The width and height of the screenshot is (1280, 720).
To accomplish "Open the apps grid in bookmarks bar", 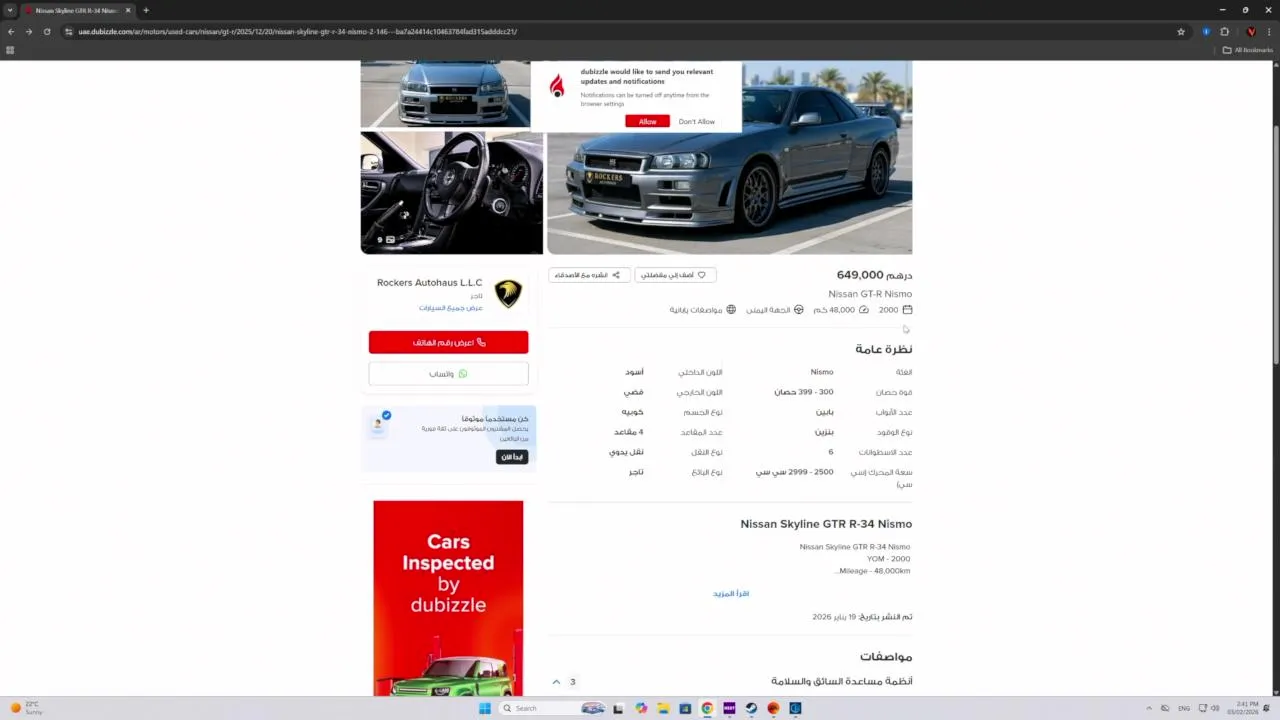I will pyautogui.click(x=10, y=50).
